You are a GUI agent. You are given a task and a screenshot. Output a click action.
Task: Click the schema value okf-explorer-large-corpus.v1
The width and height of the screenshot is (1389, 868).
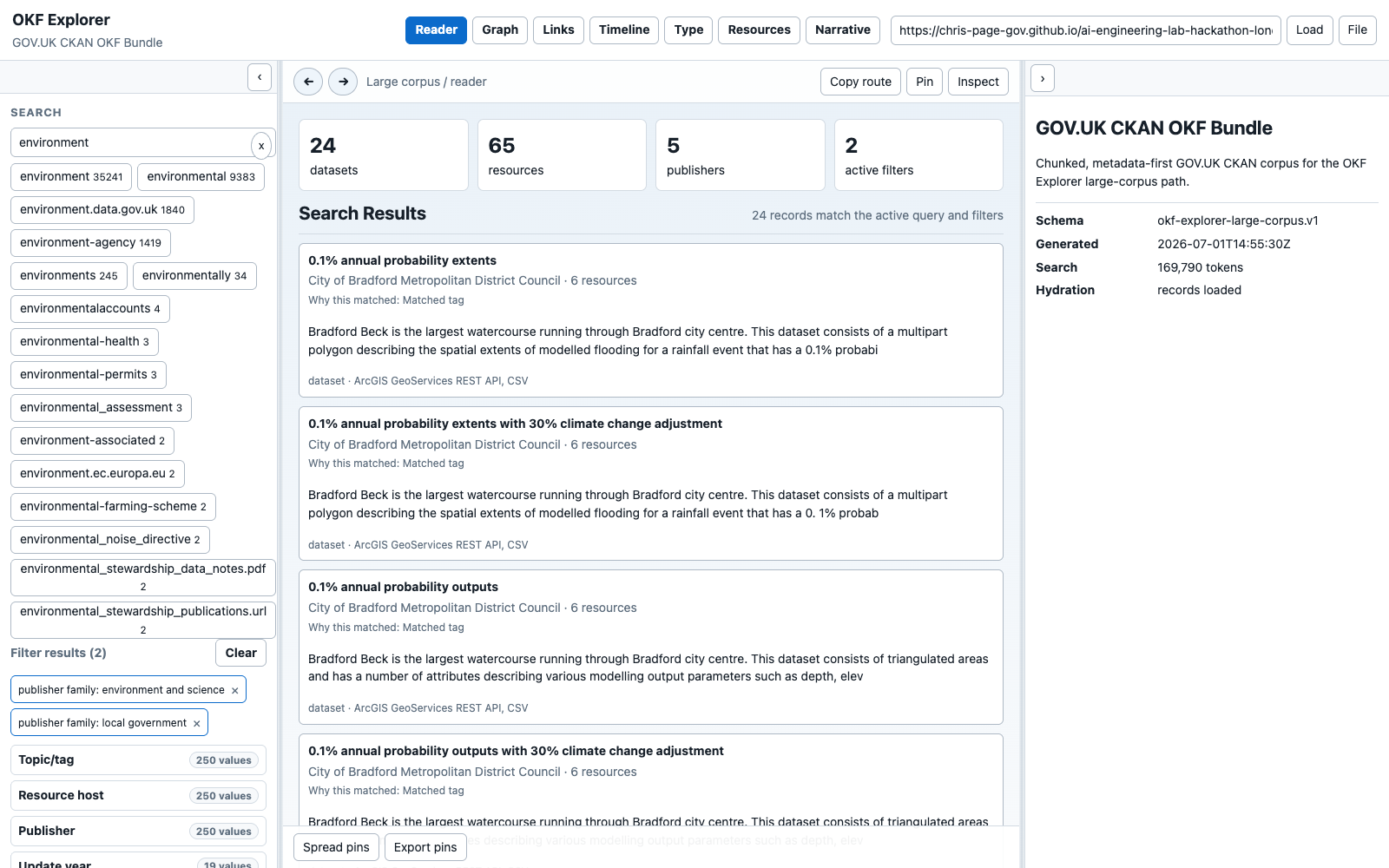coord(1237,220)
